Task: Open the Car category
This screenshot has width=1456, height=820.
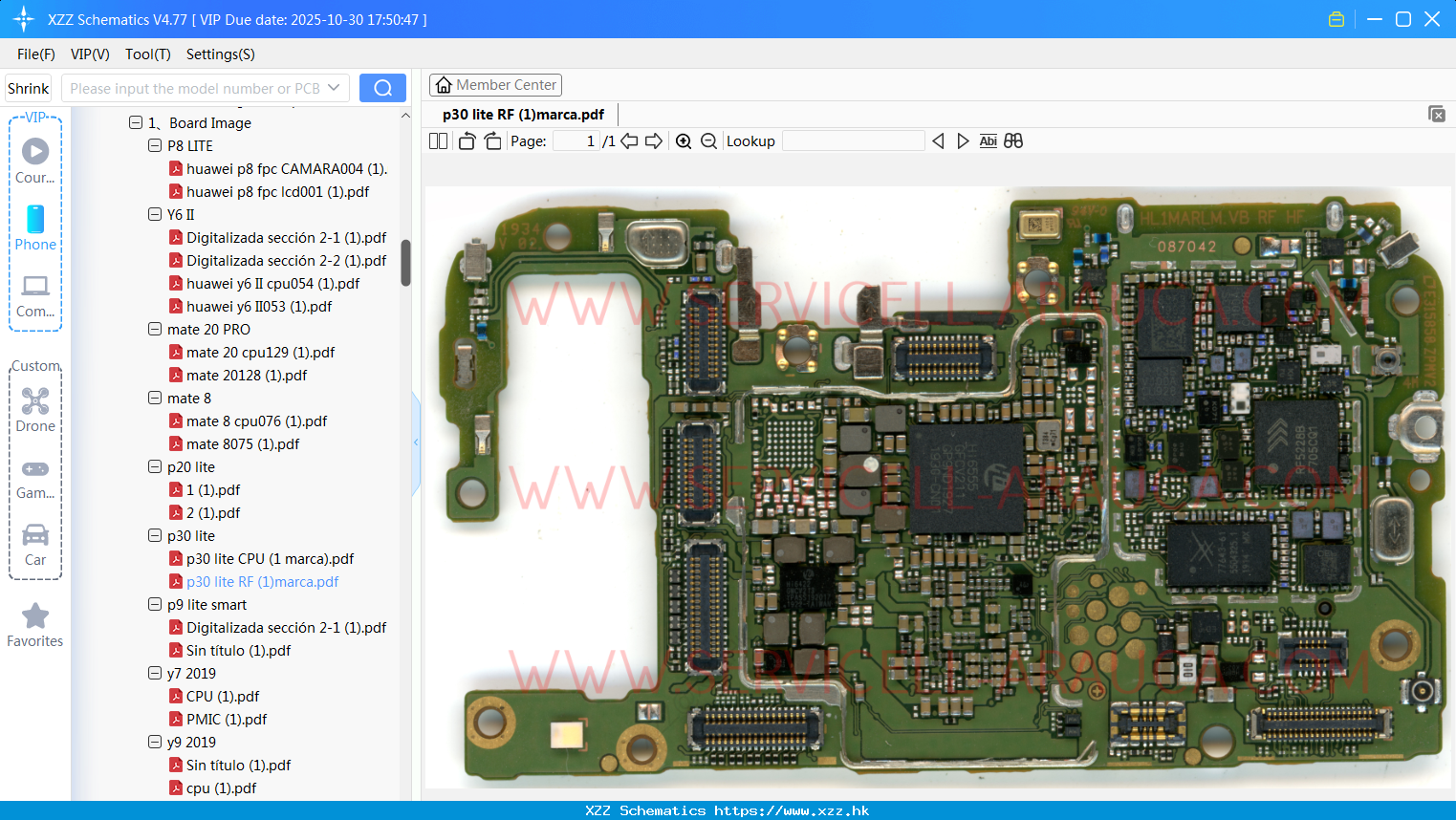Action: pos(35,534)
